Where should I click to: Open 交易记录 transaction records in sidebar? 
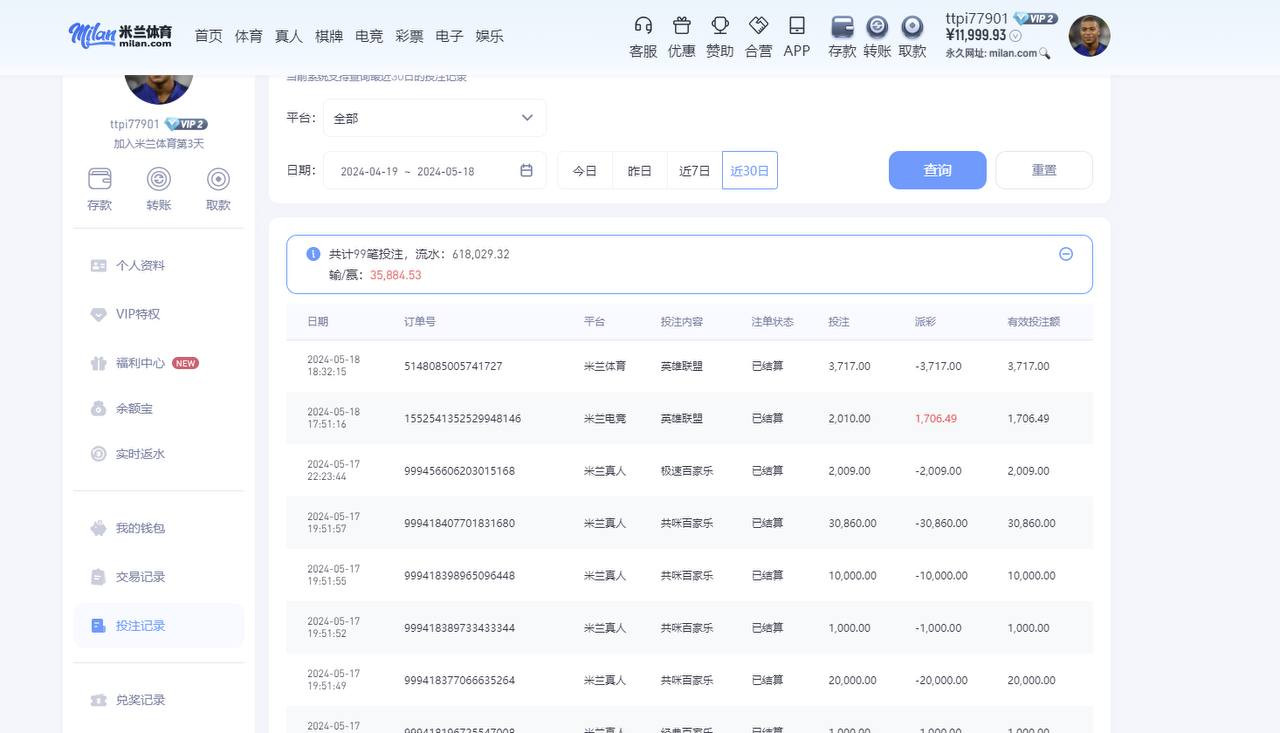click(159, 577)
